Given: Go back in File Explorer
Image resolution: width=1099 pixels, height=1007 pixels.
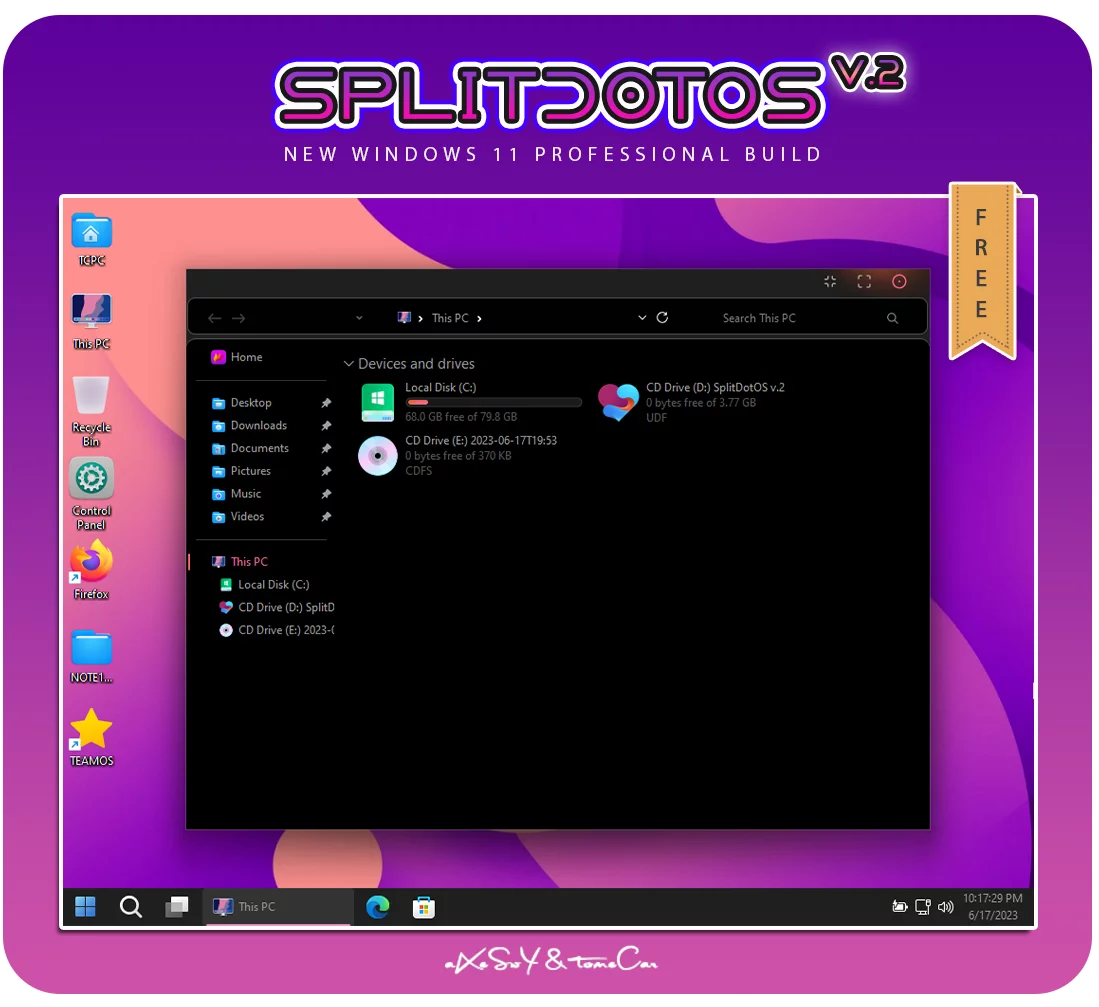Looking at the screenshot, I should coord(214,318).
